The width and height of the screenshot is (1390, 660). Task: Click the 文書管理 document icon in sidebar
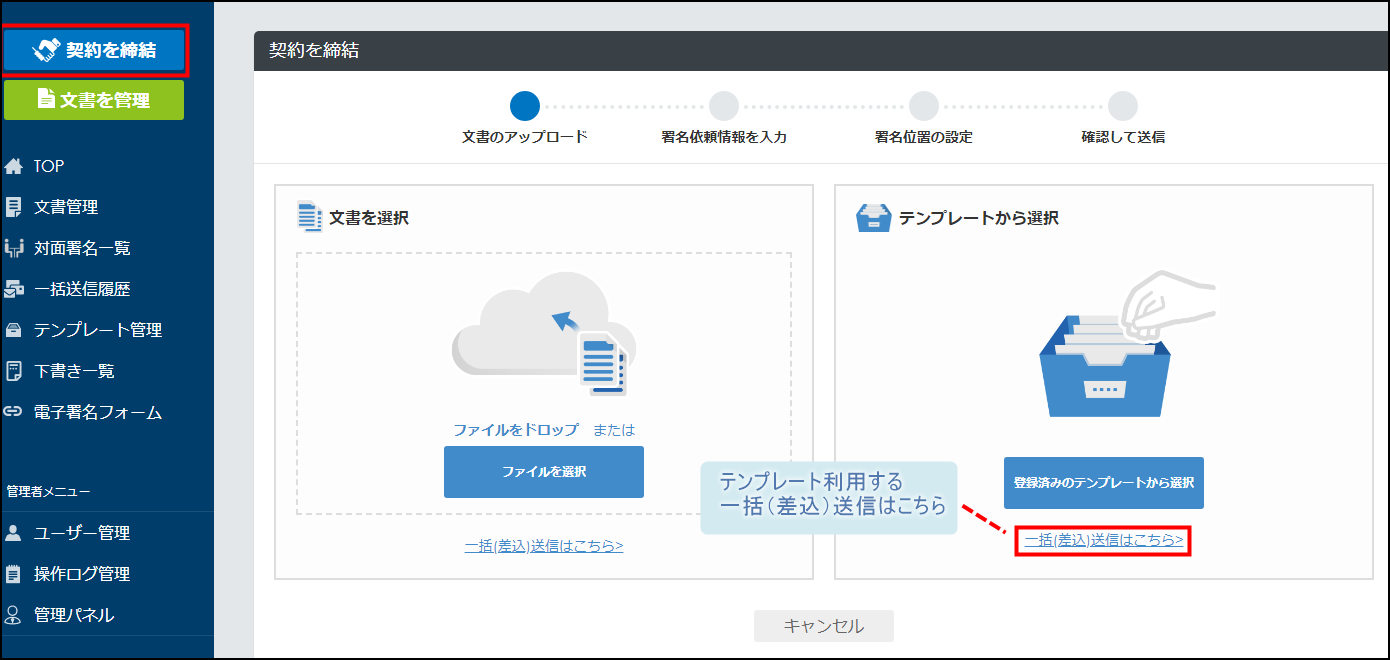14,207
